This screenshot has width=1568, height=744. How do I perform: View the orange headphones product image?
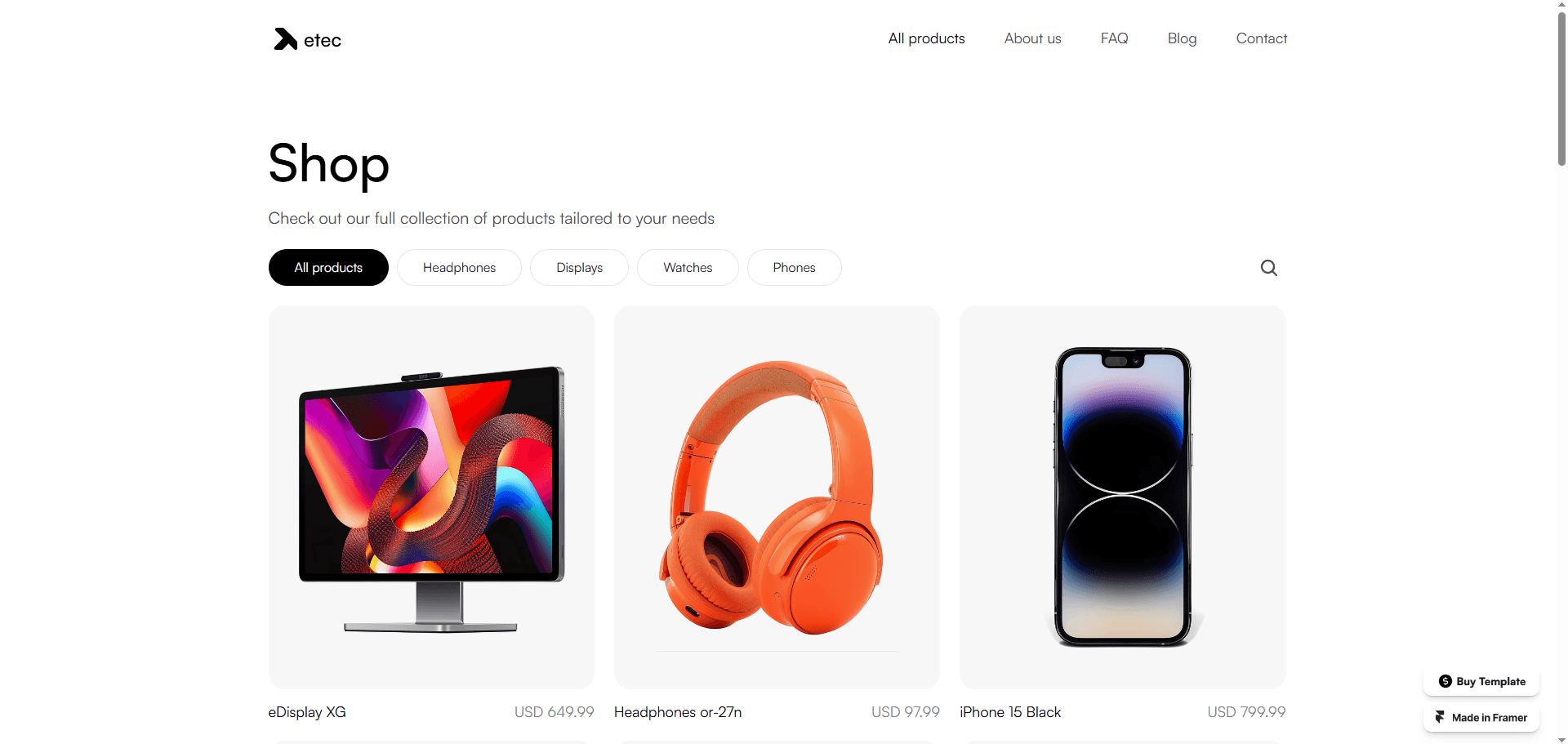click(777, 497)
